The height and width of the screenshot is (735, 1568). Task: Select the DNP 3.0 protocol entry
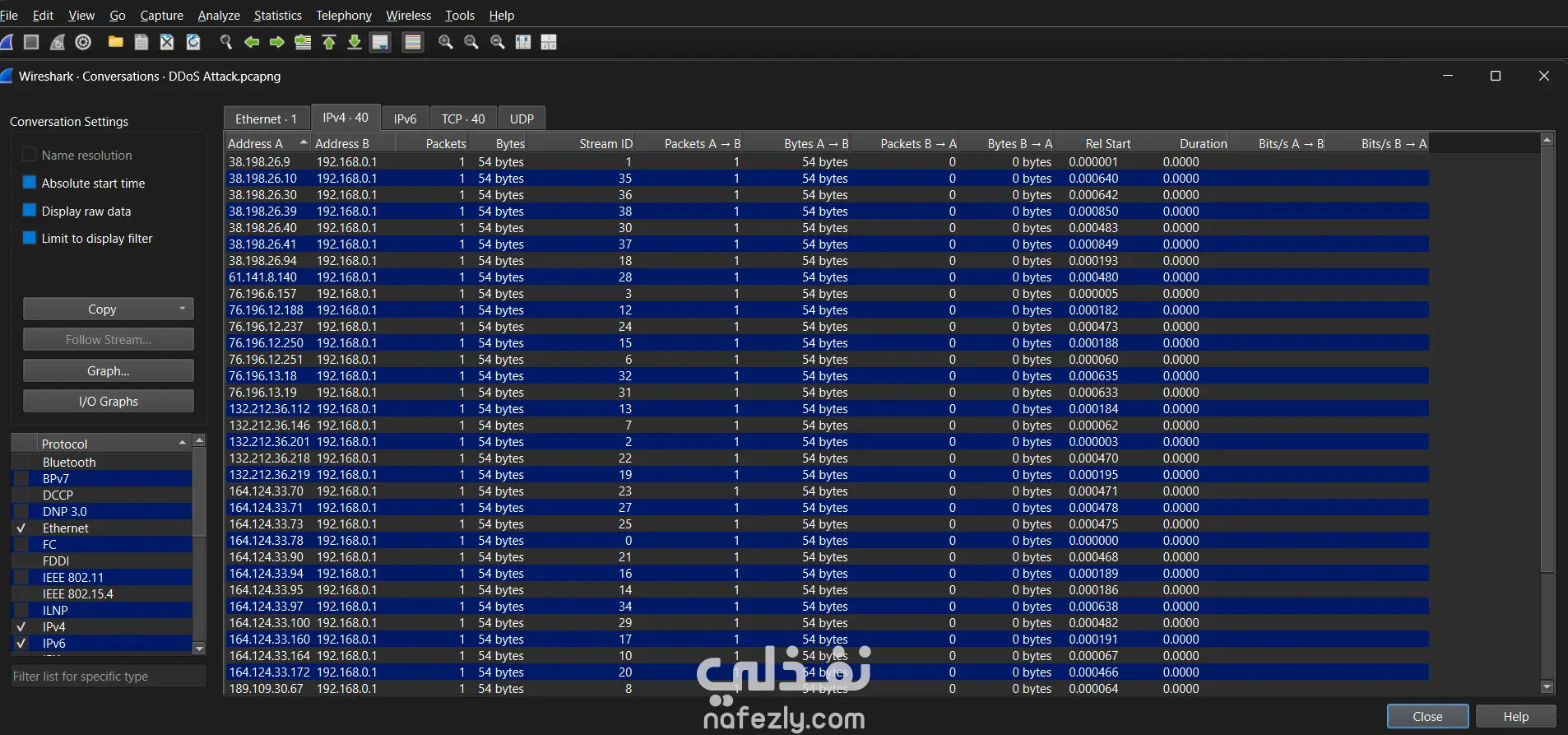pyautogui.click(x=101, y=511)
